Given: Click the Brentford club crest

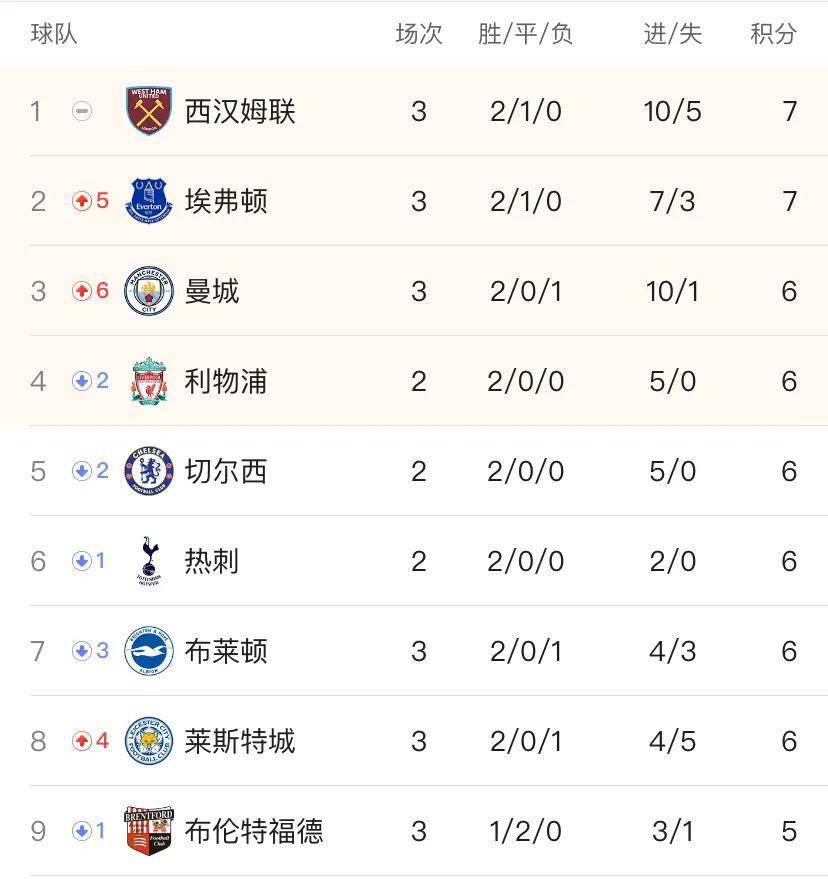Looking at the screenshot, I should coord(149,831).
